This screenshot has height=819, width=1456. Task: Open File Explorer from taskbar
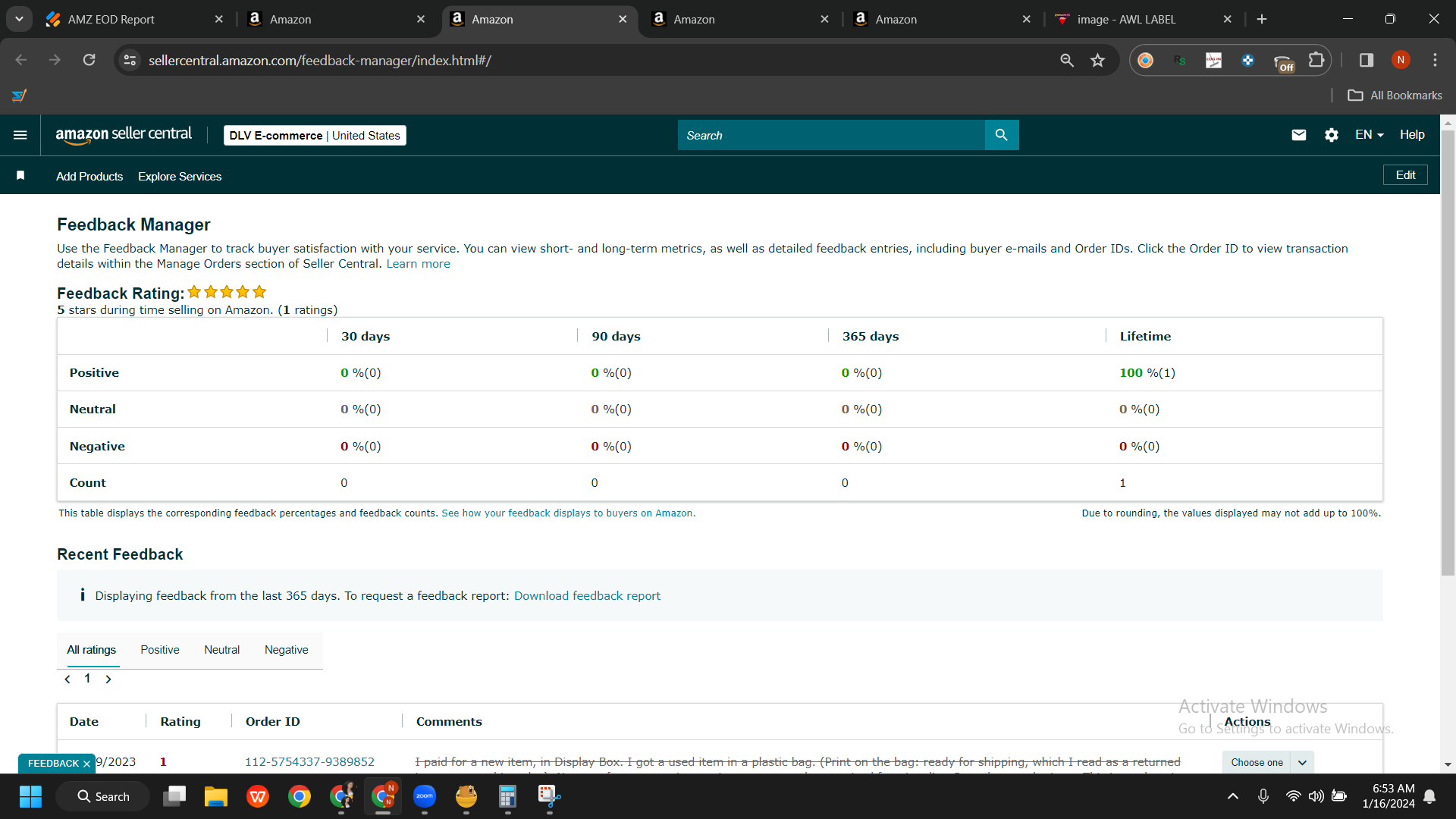[x=216, y=796]
